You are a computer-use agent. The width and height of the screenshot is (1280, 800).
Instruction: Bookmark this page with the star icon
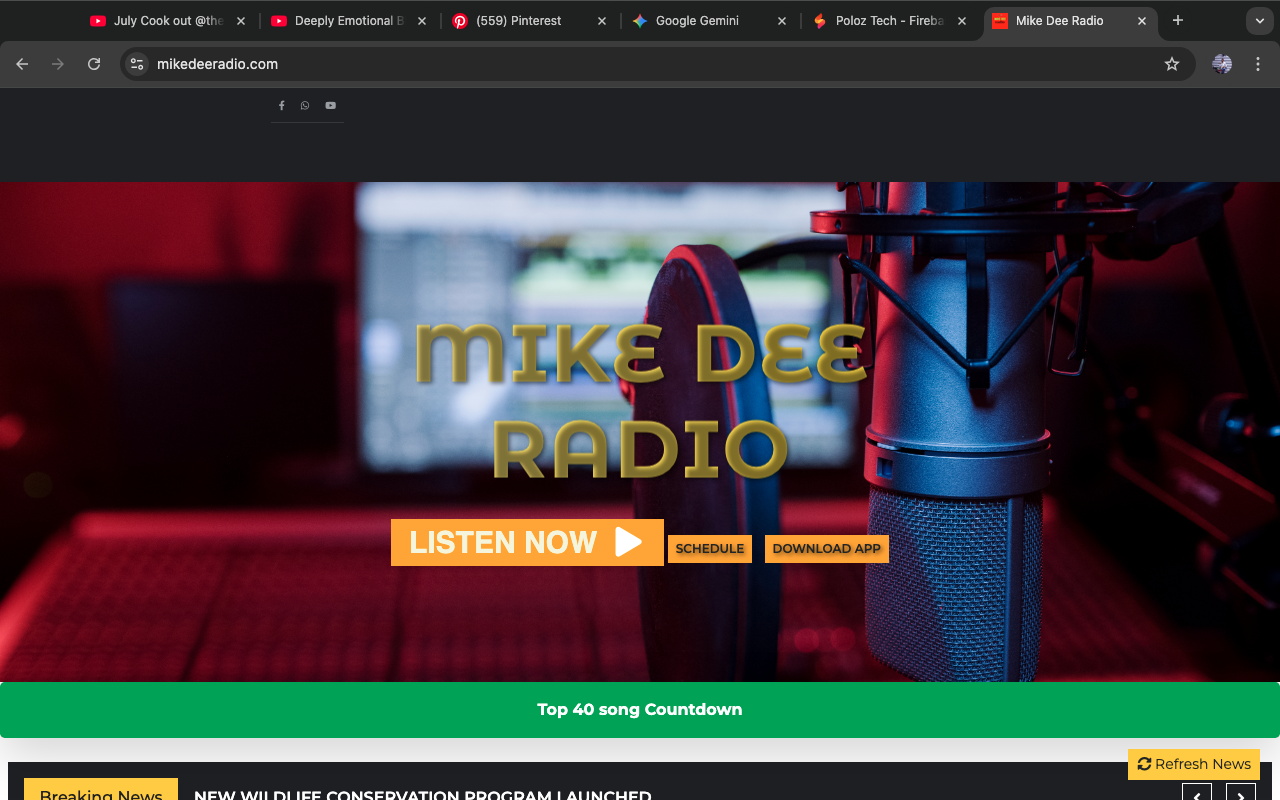(x=1171, y=64)
